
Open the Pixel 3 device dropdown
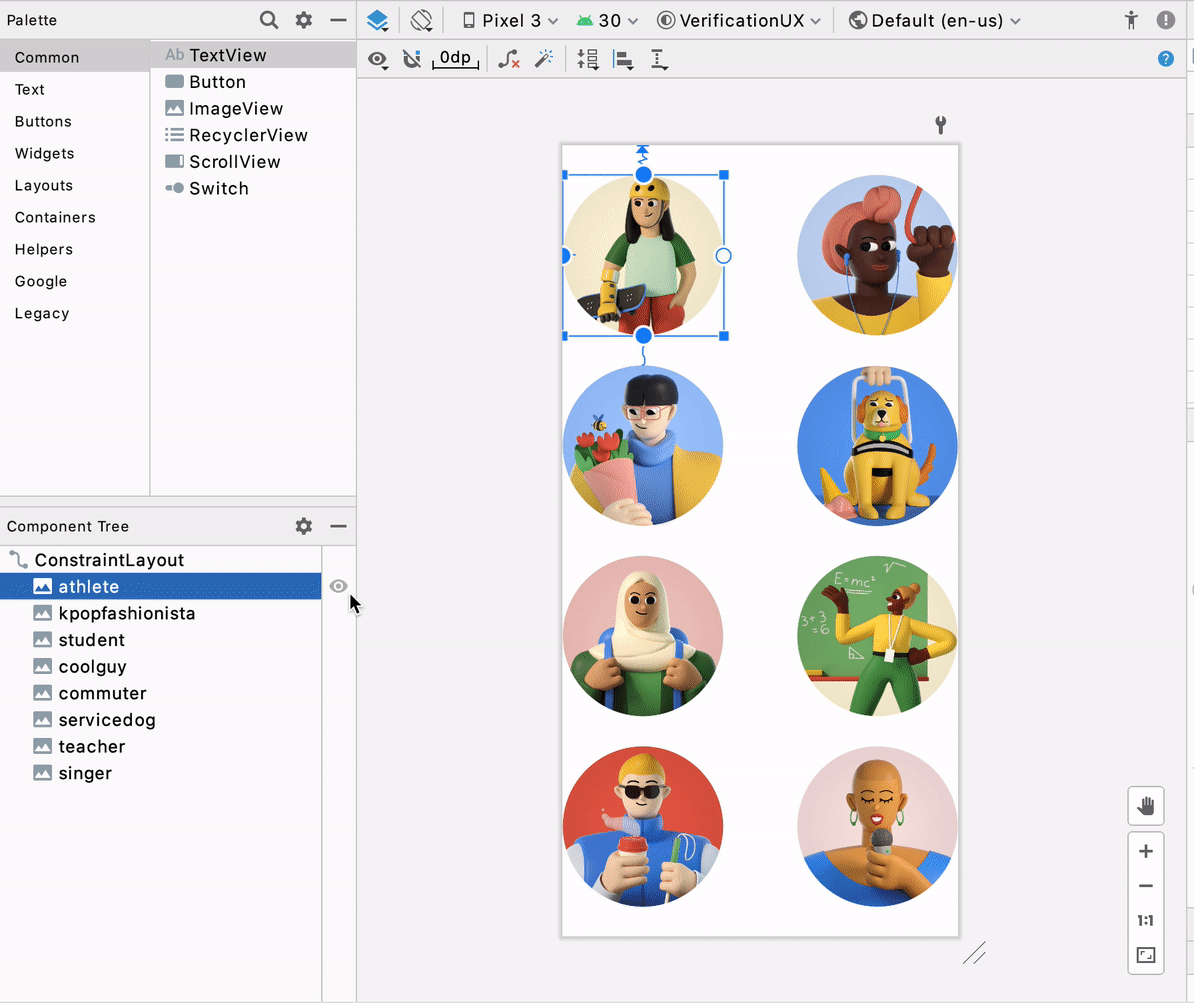tap(508, 19)
